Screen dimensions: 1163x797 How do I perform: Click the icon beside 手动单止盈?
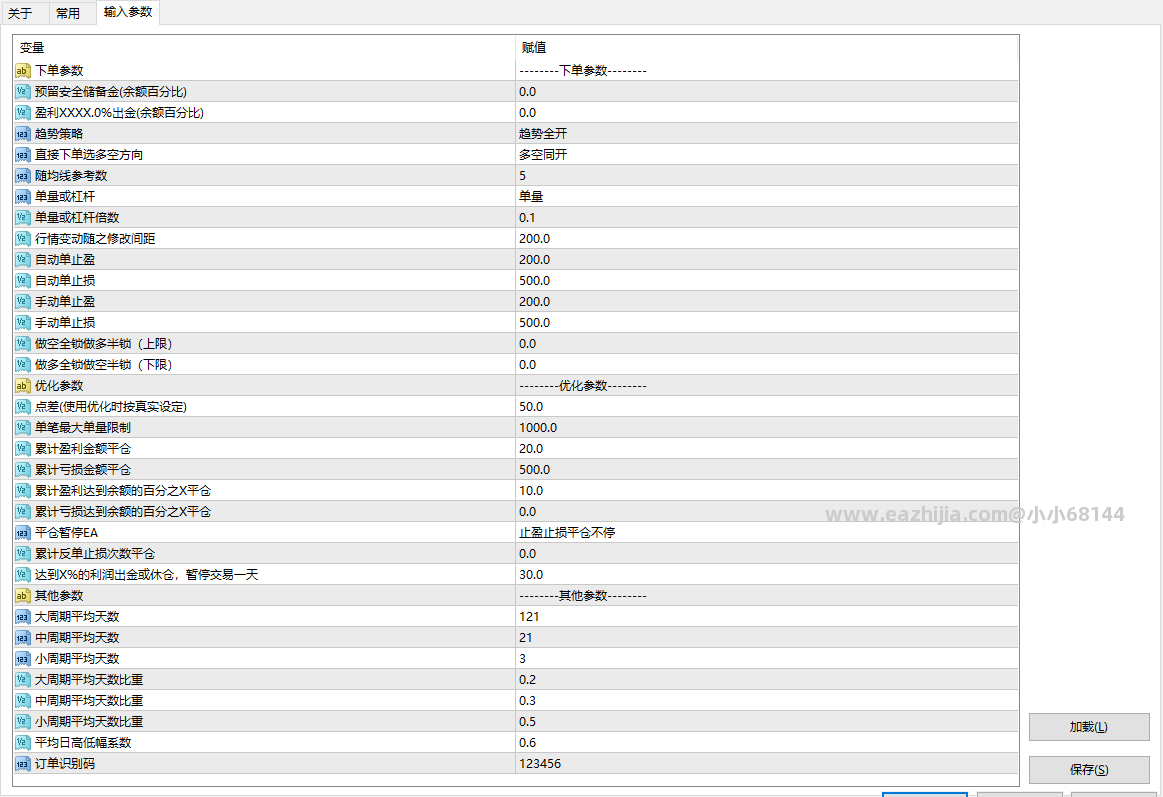[22, 302]
